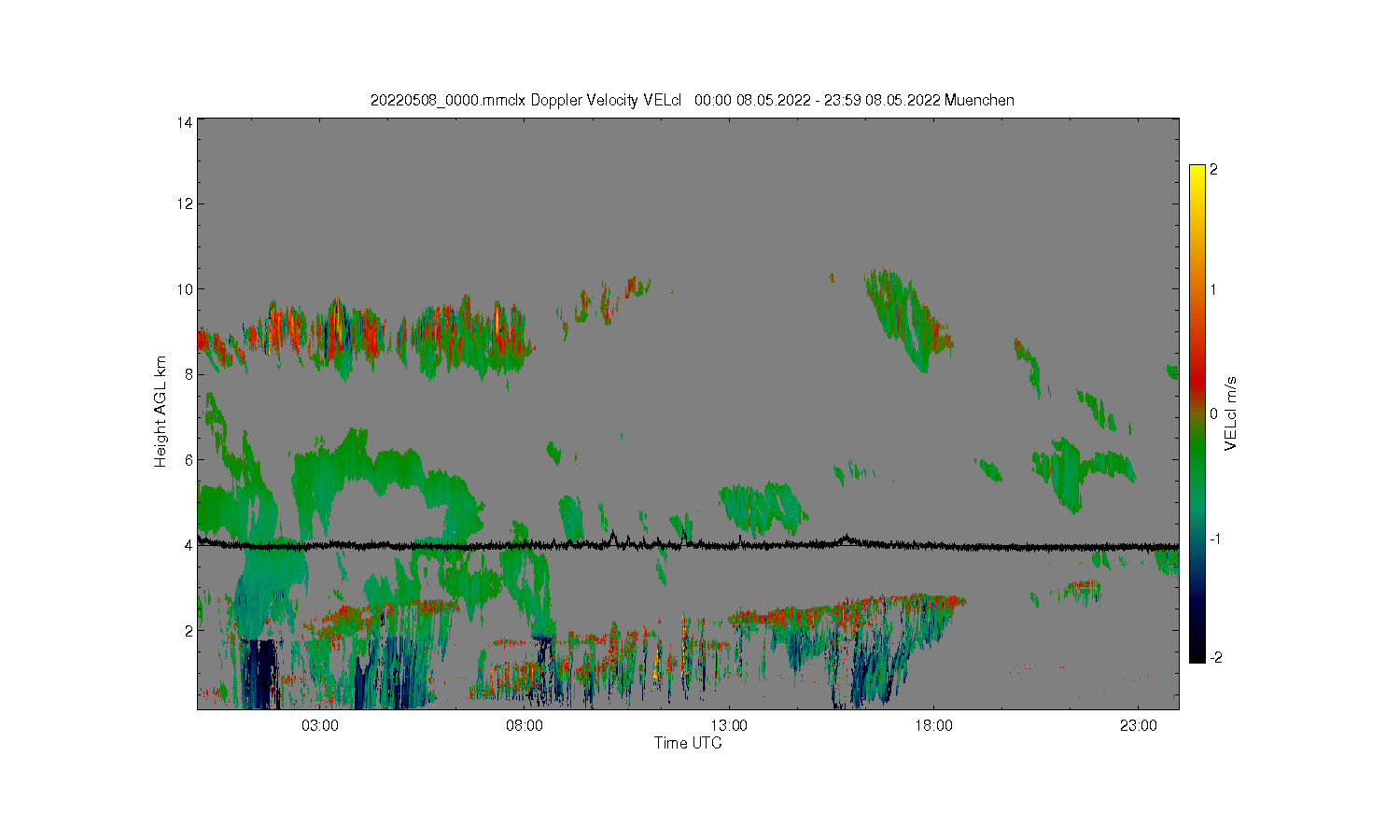Click the black melting-layer line at 4 km

click(x=688, y=545)
